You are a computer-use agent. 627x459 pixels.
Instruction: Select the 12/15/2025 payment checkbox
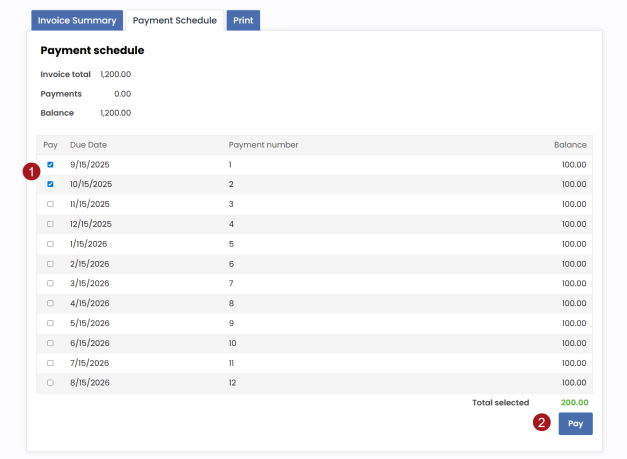[50, 224]
